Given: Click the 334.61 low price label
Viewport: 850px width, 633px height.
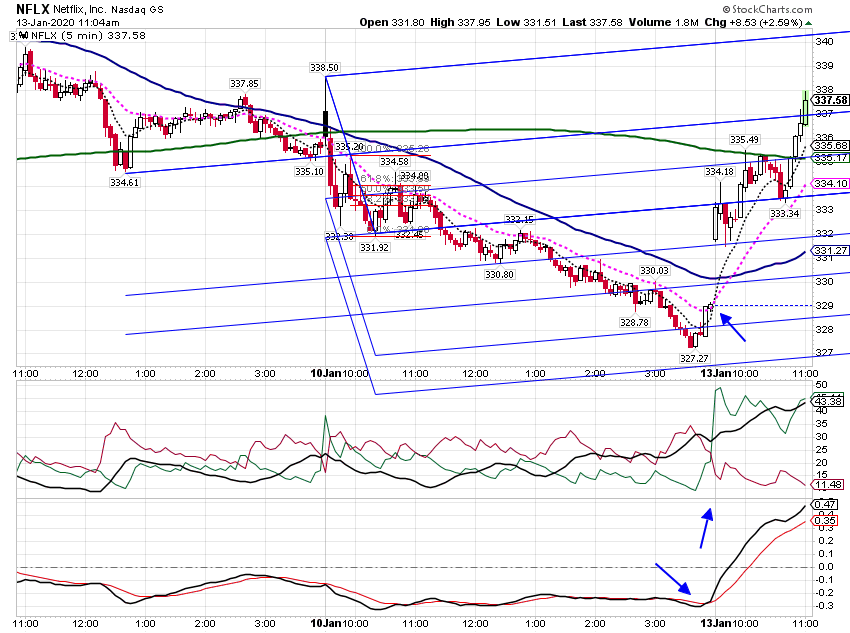Looking at the screenshot, I should pyautogui.click(x=125, y=183).
